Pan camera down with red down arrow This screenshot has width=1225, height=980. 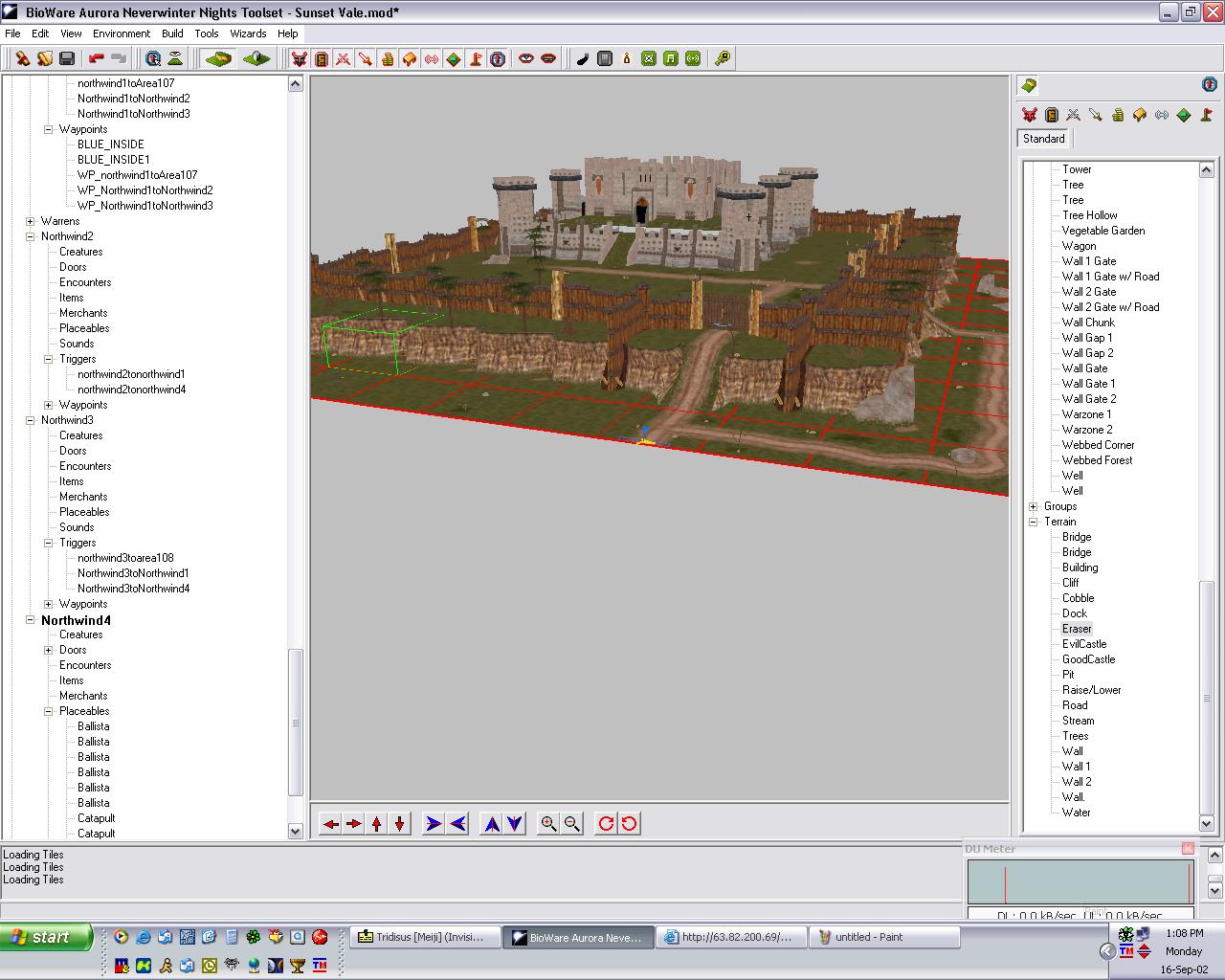click(400, 823)
